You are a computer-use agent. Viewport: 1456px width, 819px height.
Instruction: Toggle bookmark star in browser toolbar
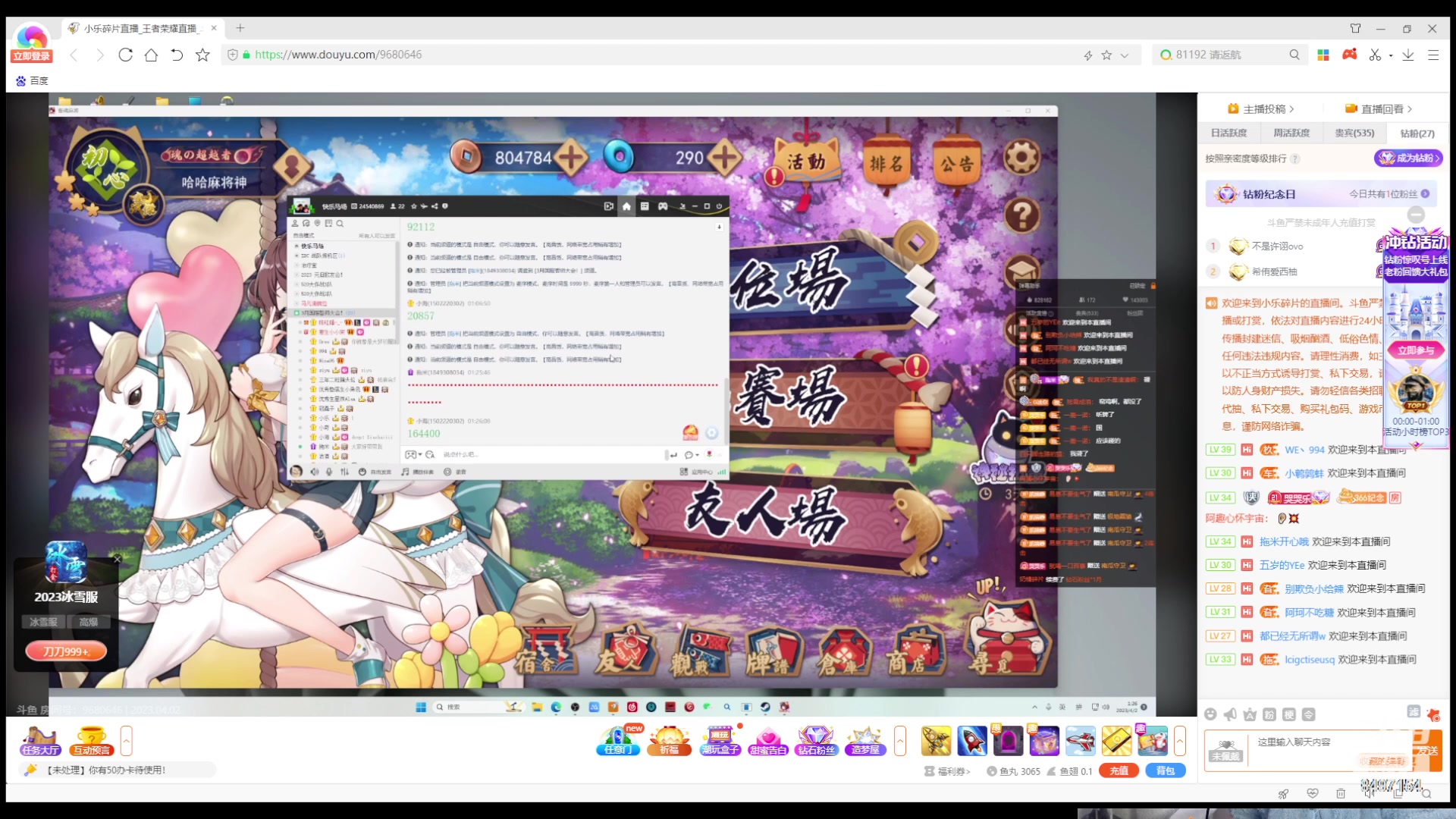pyautogui.click(x=202, y=55)
